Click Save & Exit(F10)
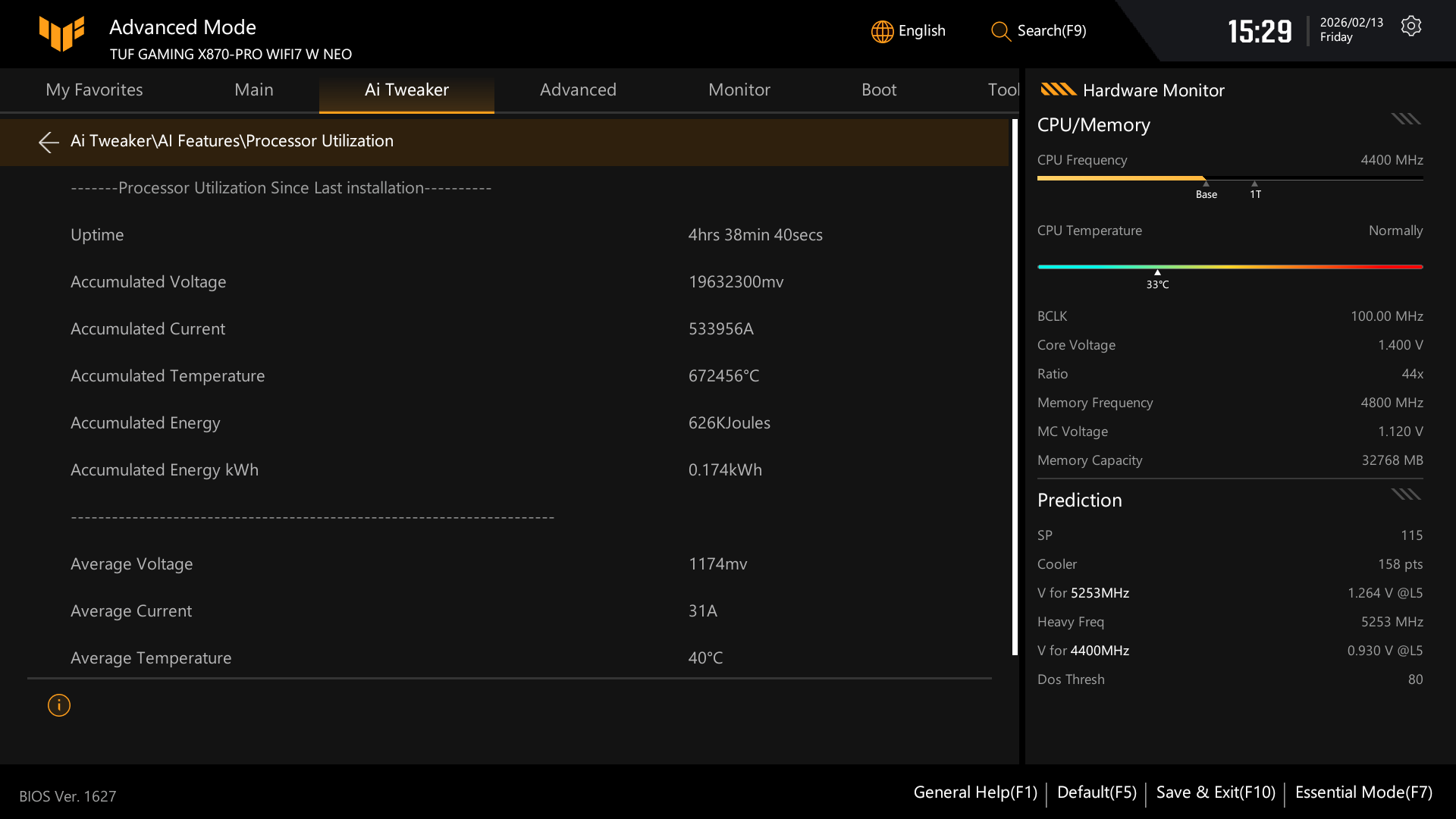 [x=1215, y=792]
